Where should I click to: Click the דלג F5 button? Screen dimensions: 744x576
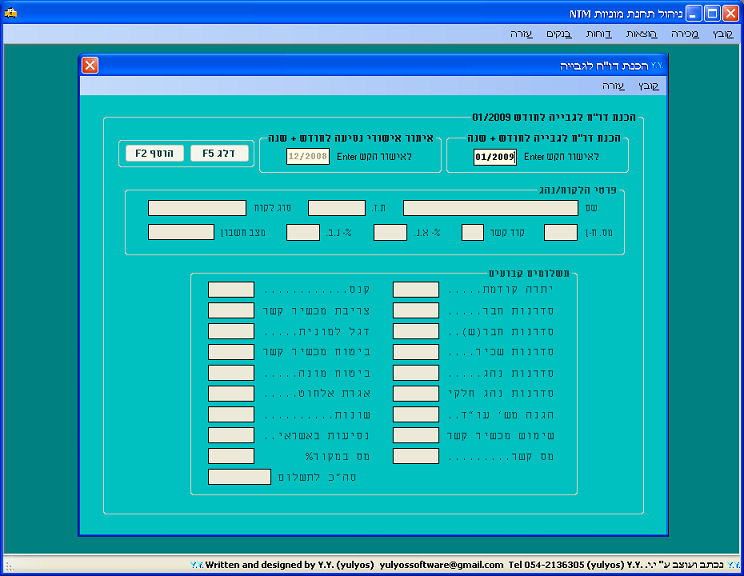click(219, 153)
